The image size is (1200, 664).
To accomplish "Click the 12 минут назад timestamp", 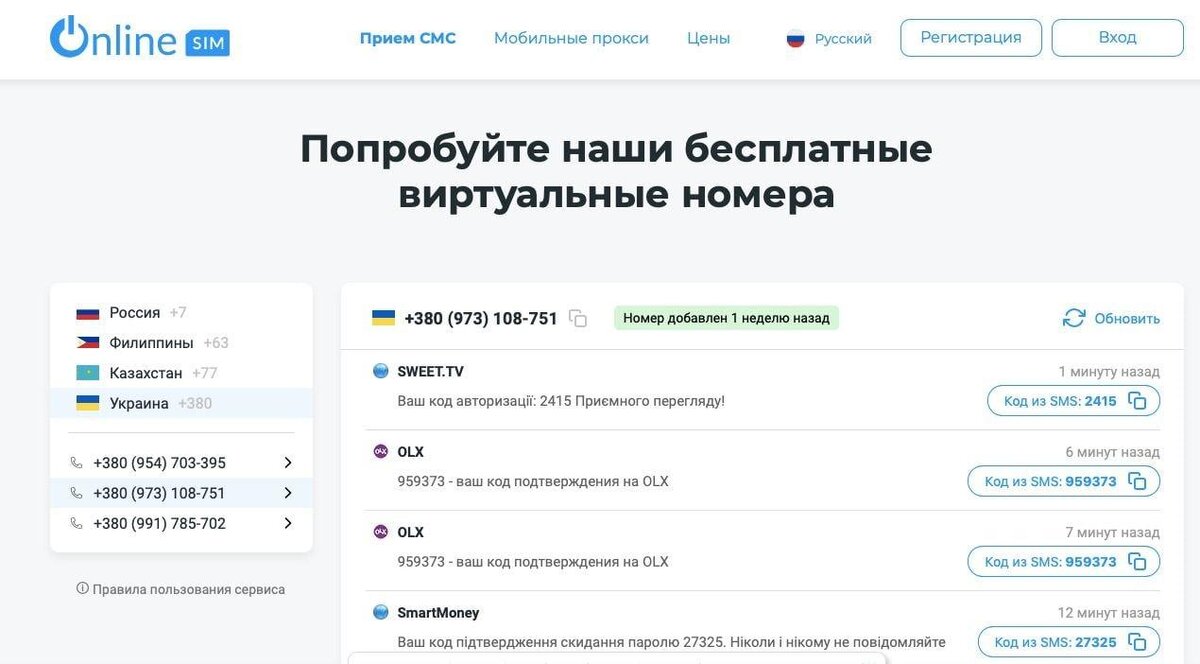I will [x=1109, y=612].
